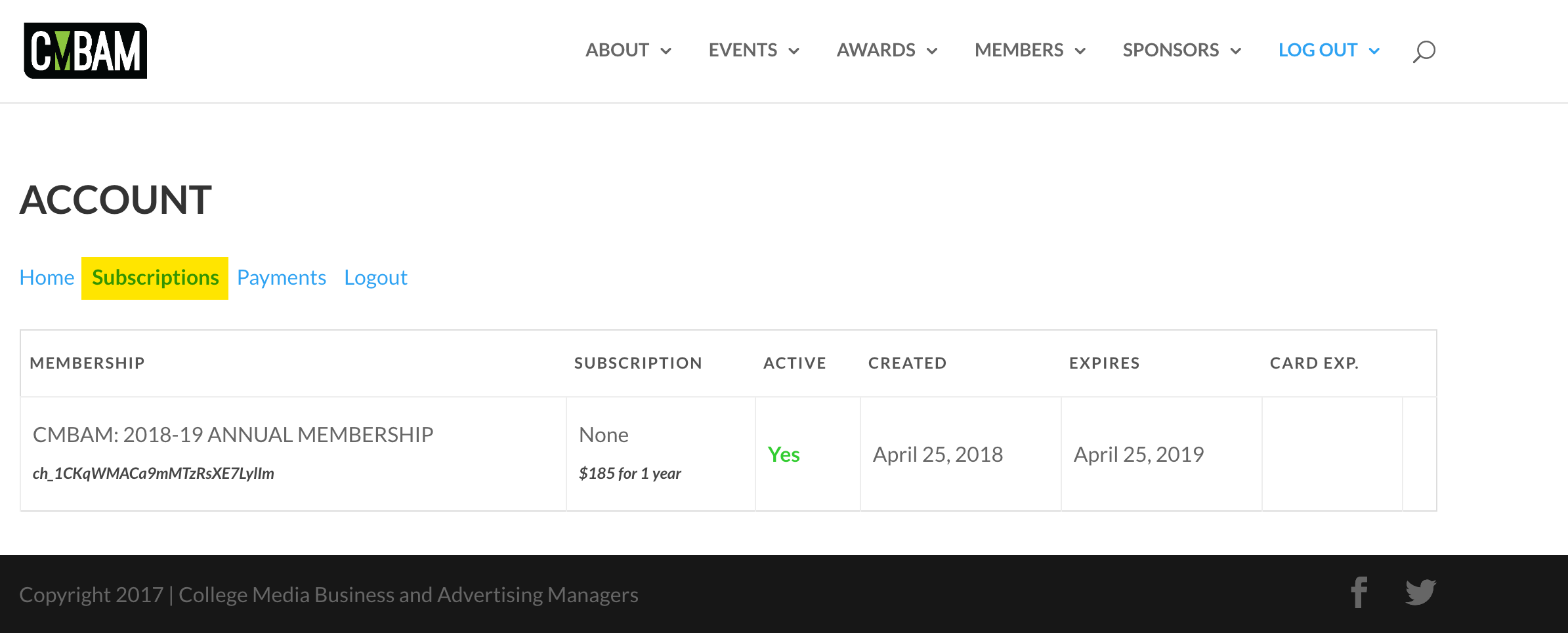The height and width of the screenshot is (633, 1568).
Task: Click CMBAM: 2018-19 ANNUAL MEMBERSHIP text
Action: point(233,435)
